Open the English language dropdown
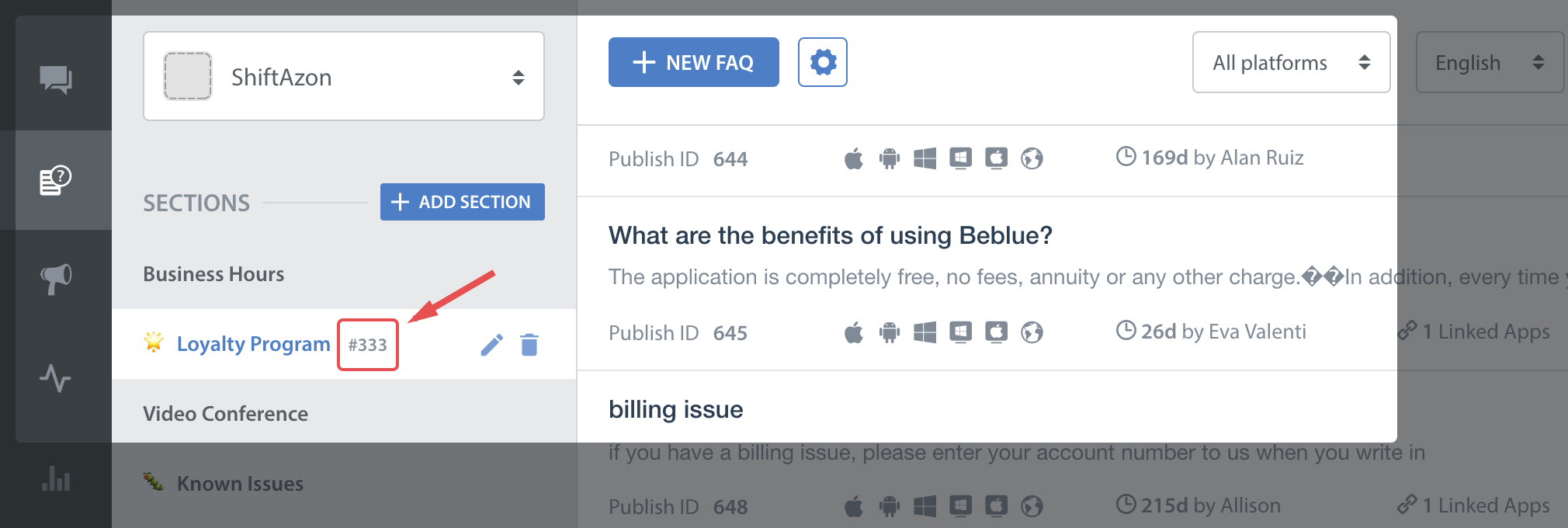The height and width of the screenshot is (528, 1568). pos(1489,62)
